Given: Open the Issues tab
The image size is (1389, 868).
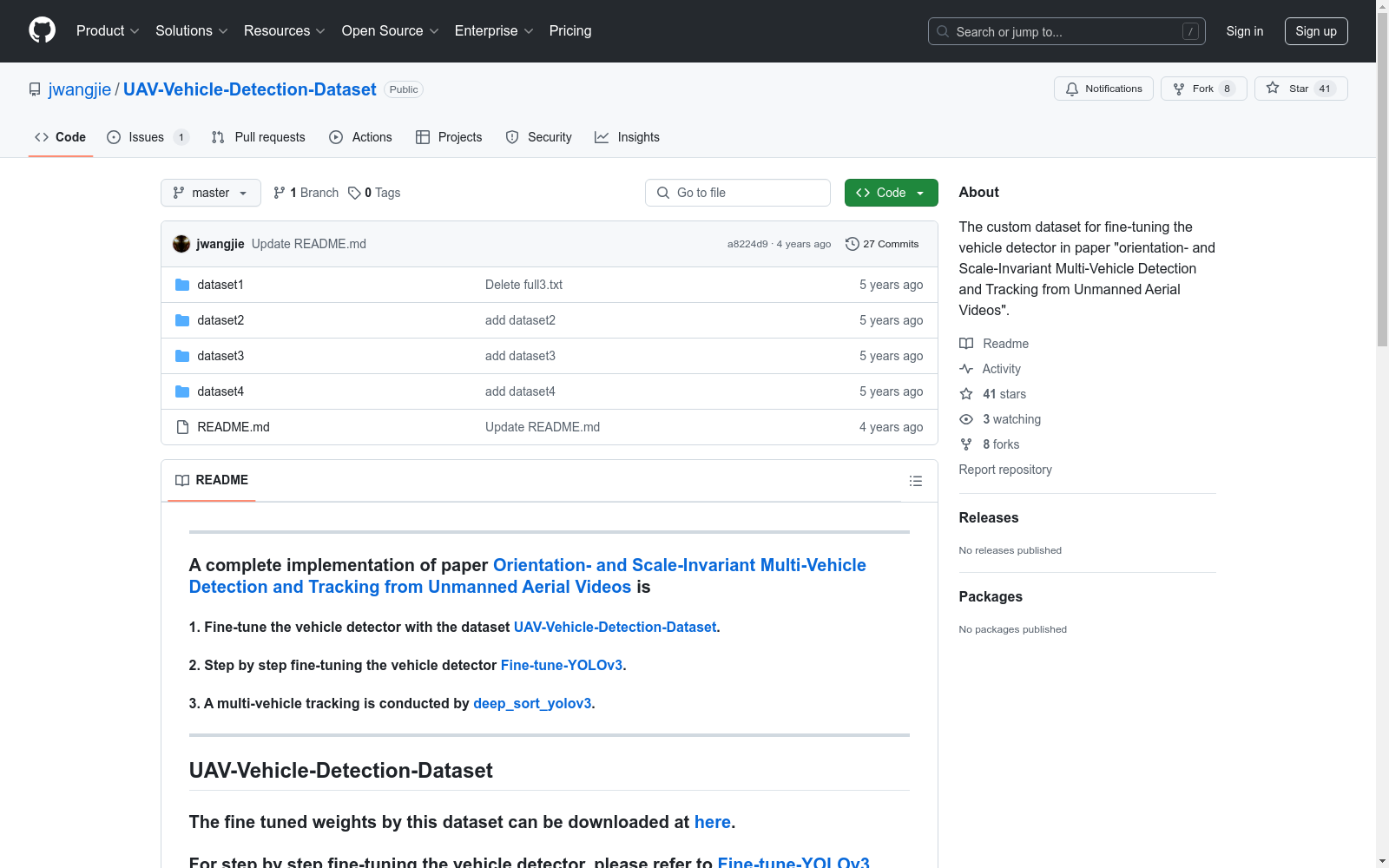Looking at the screenshot, I should (x=148, y=137).
